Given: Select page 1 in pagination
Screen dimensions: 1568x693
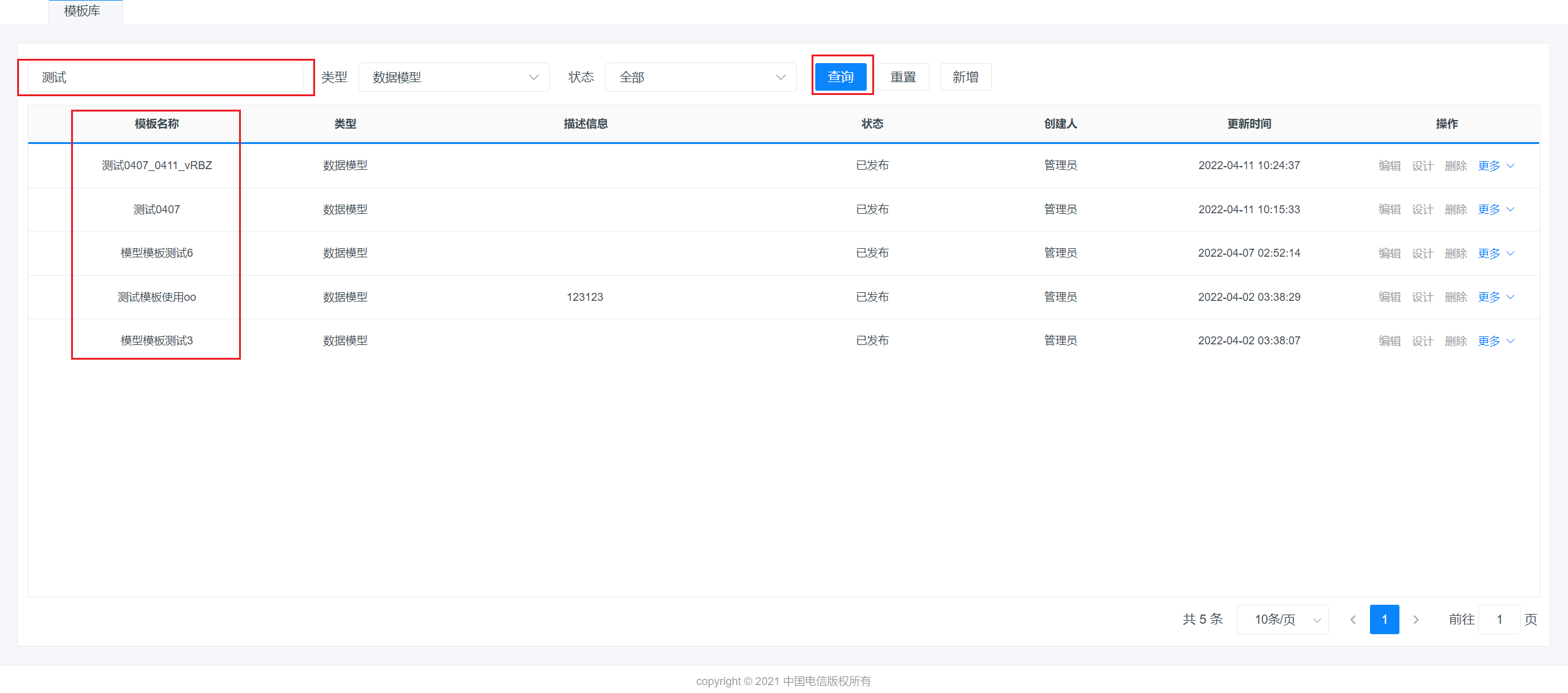Looking at the screenshot, I should 1384,619.
